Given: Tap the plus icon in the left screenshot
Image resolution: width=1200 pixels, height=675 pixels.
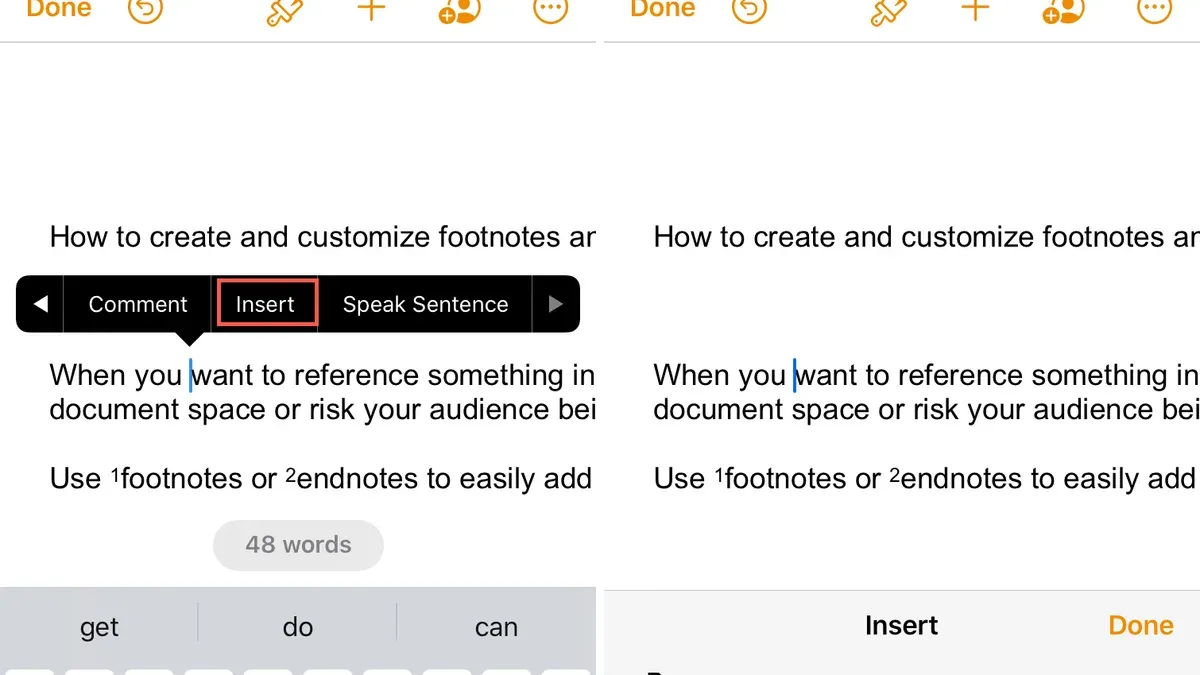Looking at the screenshot, I should [x=372, y=9].
